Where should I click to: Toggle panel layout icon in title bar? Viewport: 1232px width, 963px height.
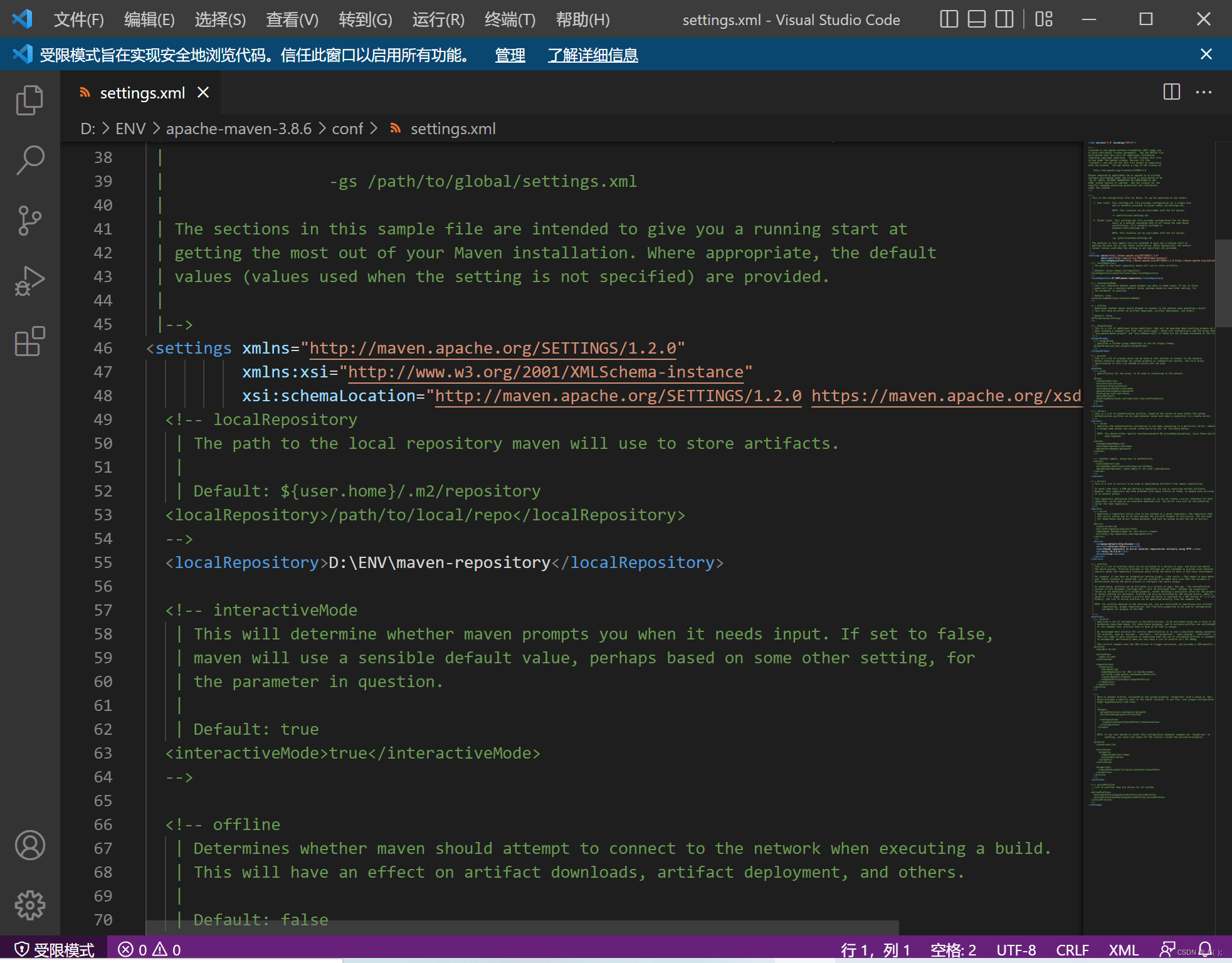pos(976,19)
